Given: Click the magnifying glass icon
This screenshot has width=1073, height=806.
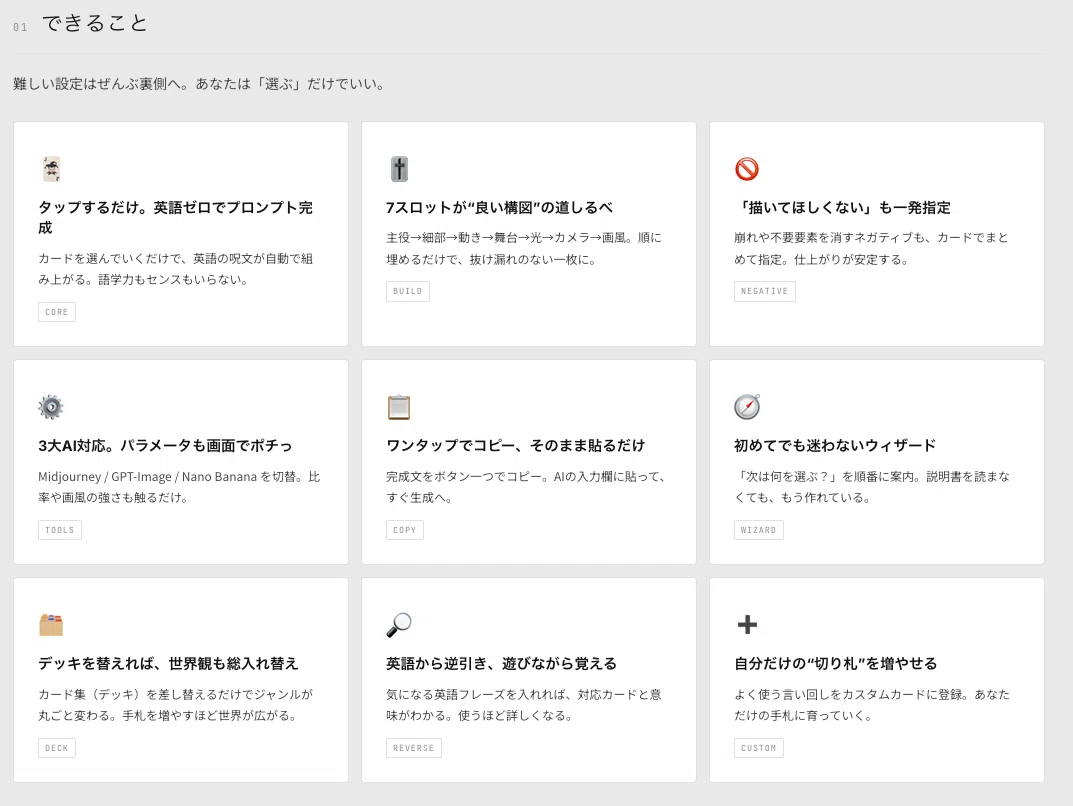Looking at the screenshot, I should (x=399, y=625).
